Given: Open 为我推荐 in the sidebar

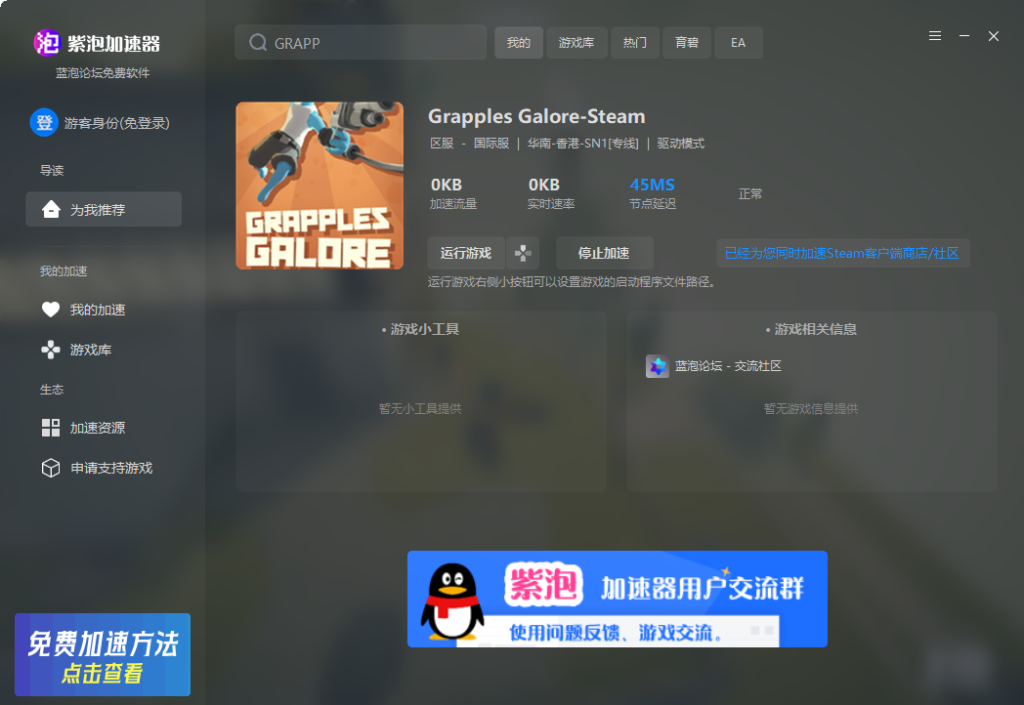Looking at the screenshot, I should (104, 209).
